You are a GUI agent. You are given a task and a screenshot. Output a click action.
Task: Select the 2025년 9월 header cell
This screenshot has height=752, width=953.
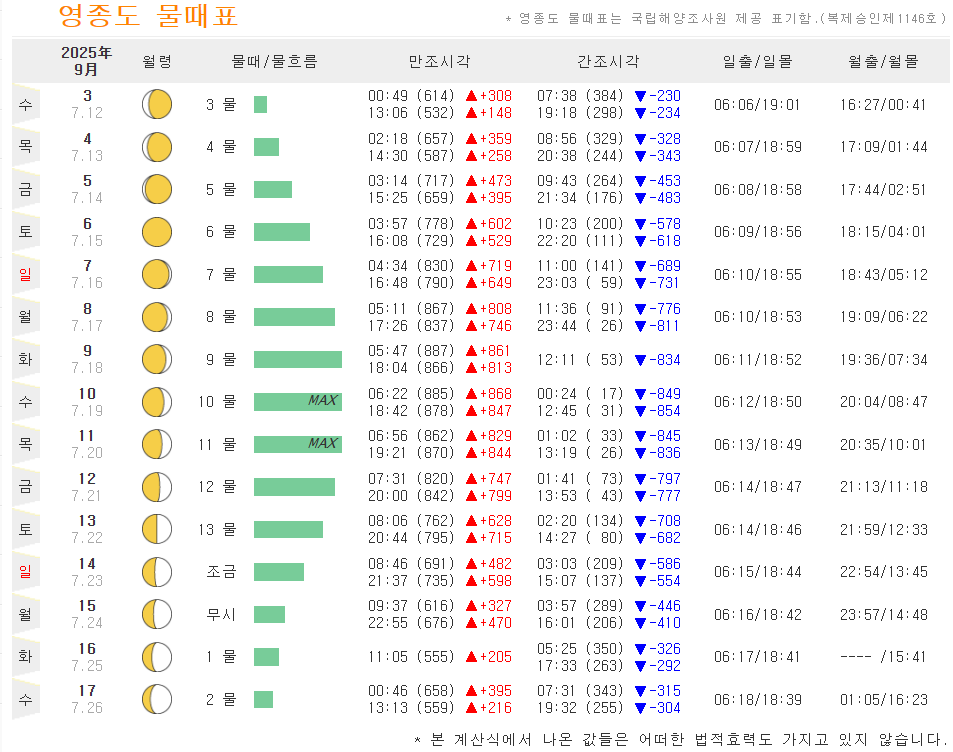78,60
